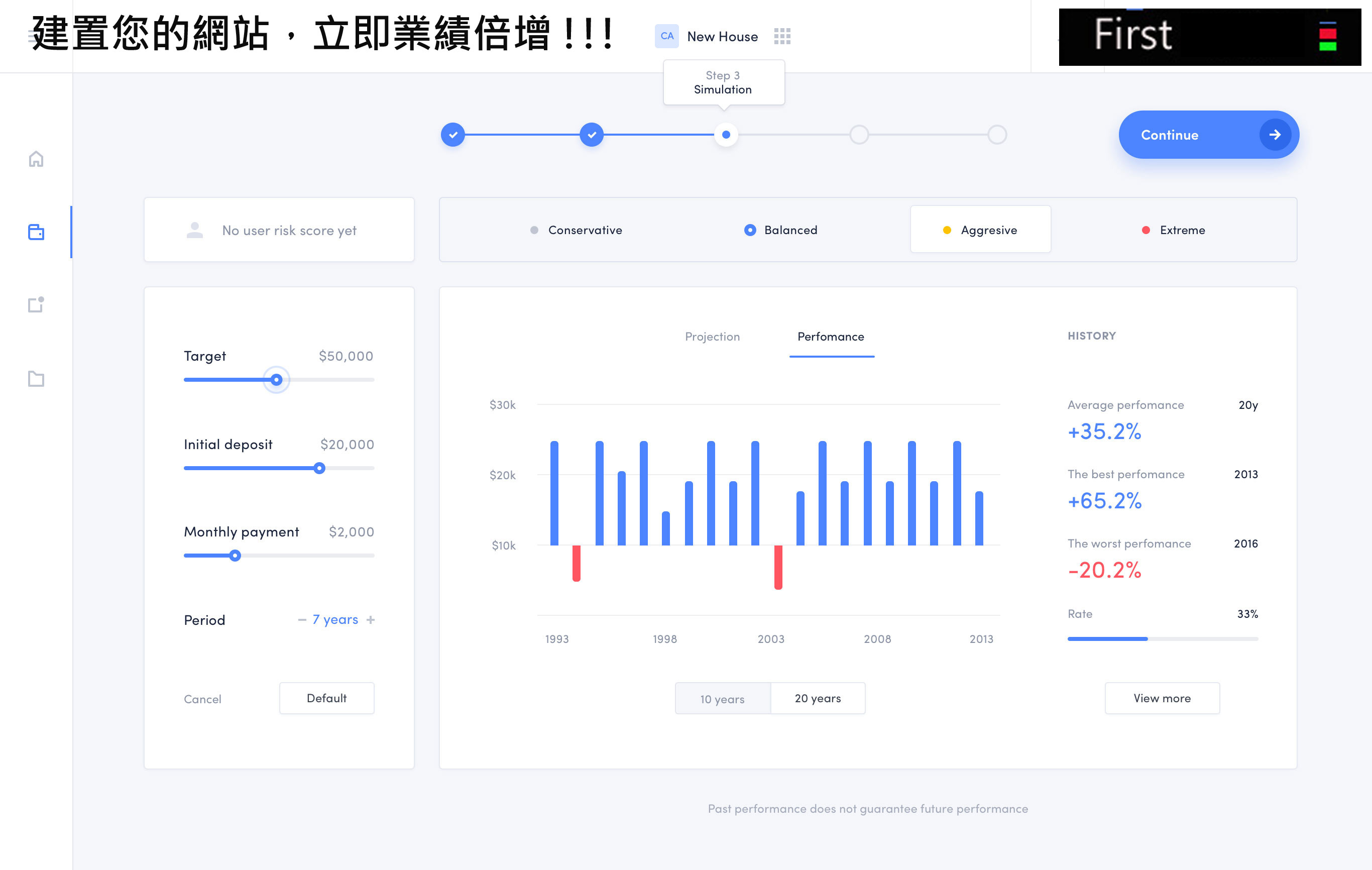The height and width of the screenshot is (870, 1372).
Task: Click the user avatar icon in risk score card
Action: click(195, 230)
